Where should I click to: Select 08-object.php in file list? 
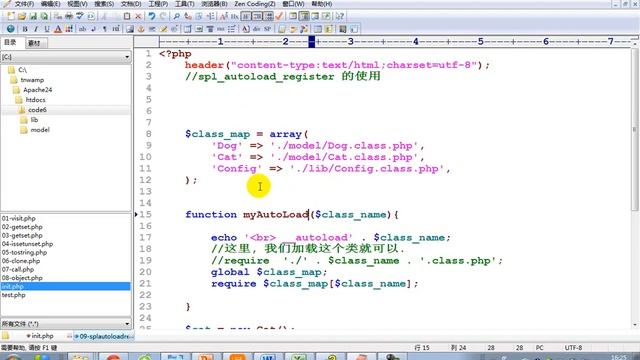[22, 278]
